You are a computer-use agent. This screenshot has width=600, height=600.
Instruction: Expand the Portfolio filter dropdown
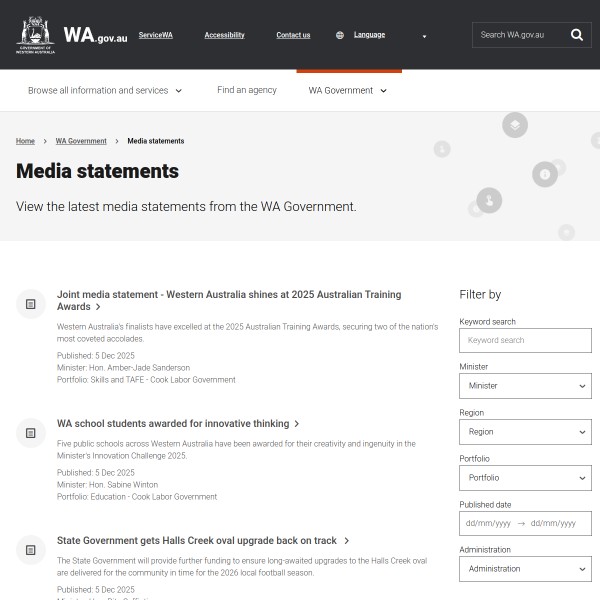click(525, 478)
